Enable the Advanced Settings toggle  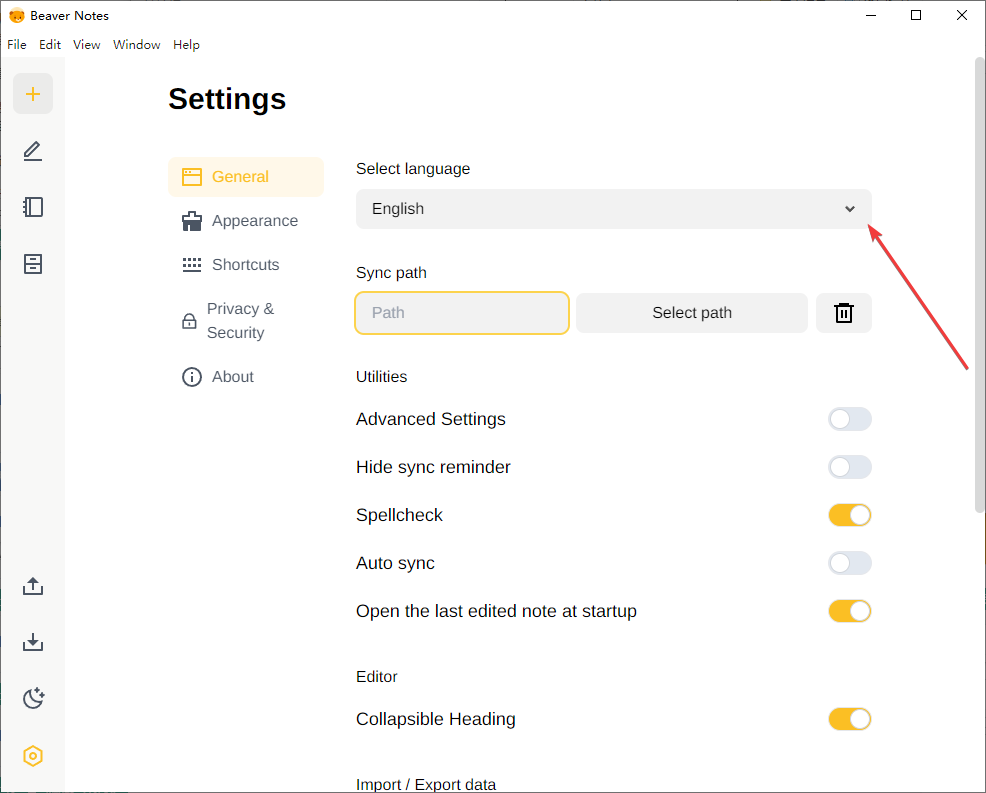(x=849, y=419)
